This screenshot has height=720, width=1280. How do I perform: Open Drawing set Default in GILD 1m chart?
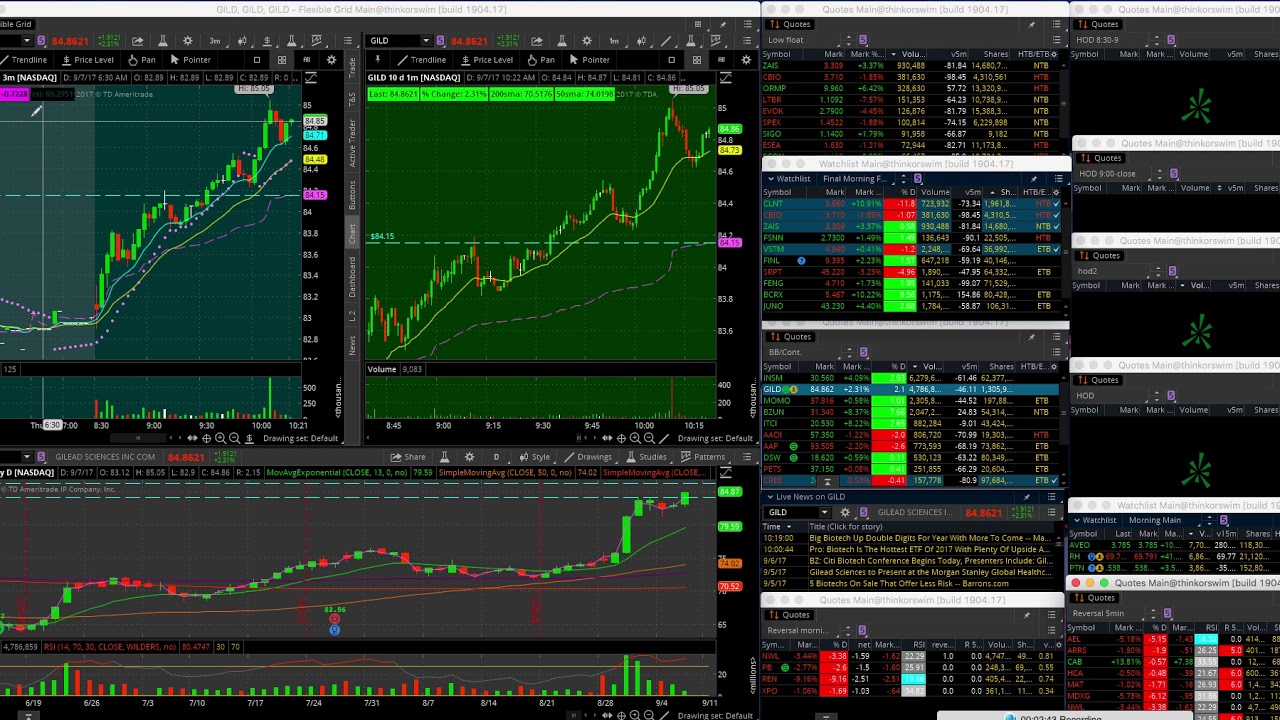point(715,438)
